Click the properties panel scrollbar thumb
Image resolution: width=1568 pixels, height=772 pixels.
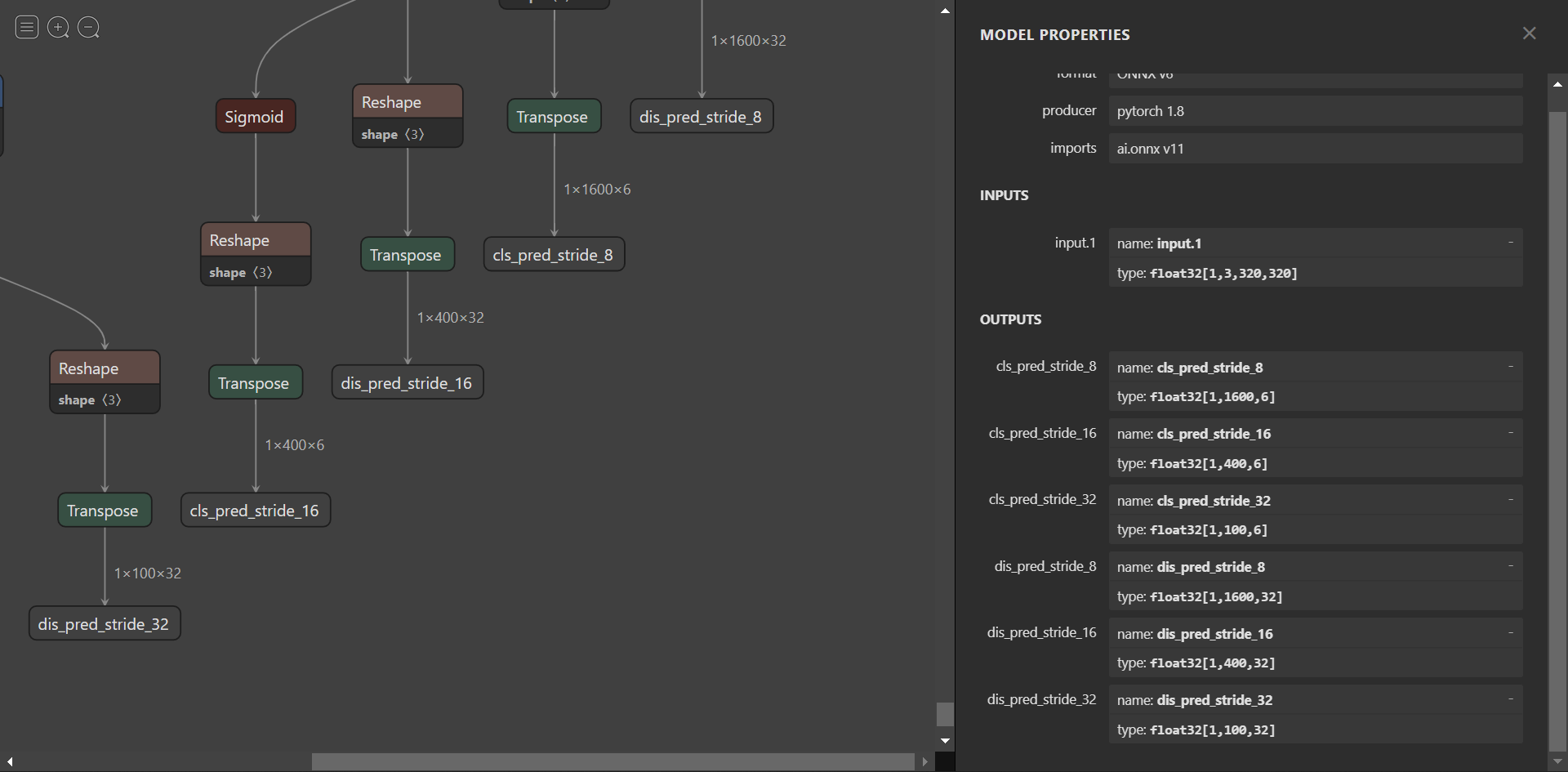tap(1558, 430)
